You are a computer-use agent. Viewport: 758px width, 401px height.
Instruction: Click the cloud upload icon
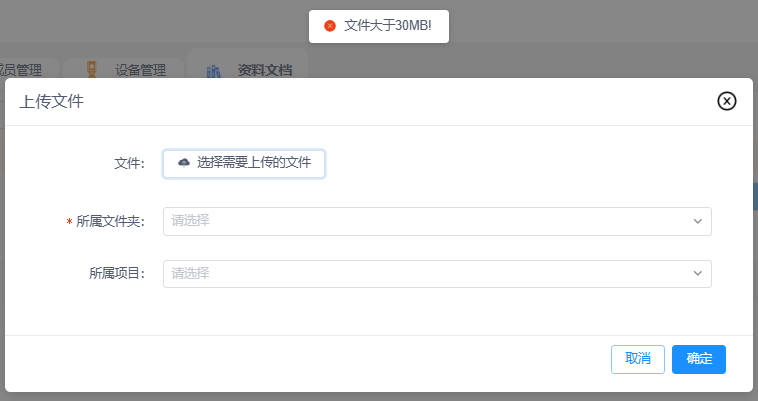(184, 162)
